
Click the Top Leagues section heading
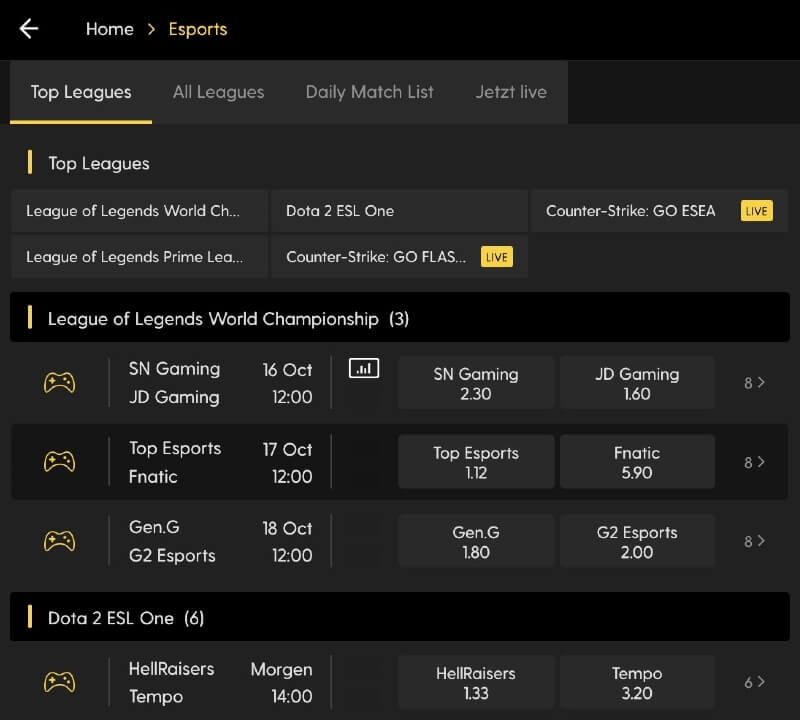click(99, 163)
